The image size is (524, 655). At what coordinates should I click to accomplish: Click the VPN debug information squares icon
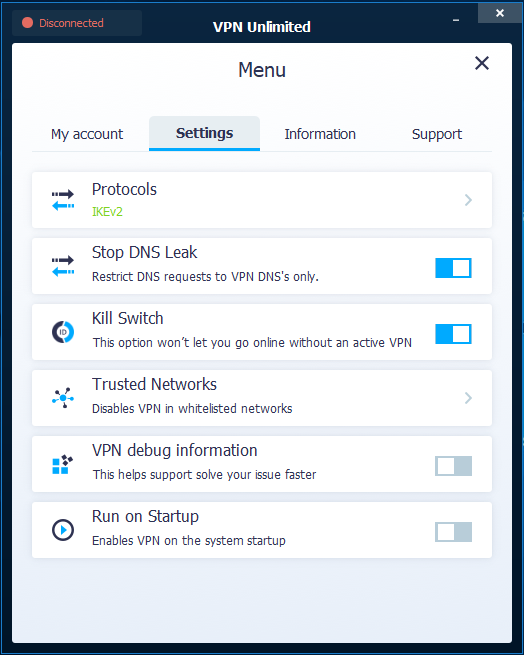(63, 464)
